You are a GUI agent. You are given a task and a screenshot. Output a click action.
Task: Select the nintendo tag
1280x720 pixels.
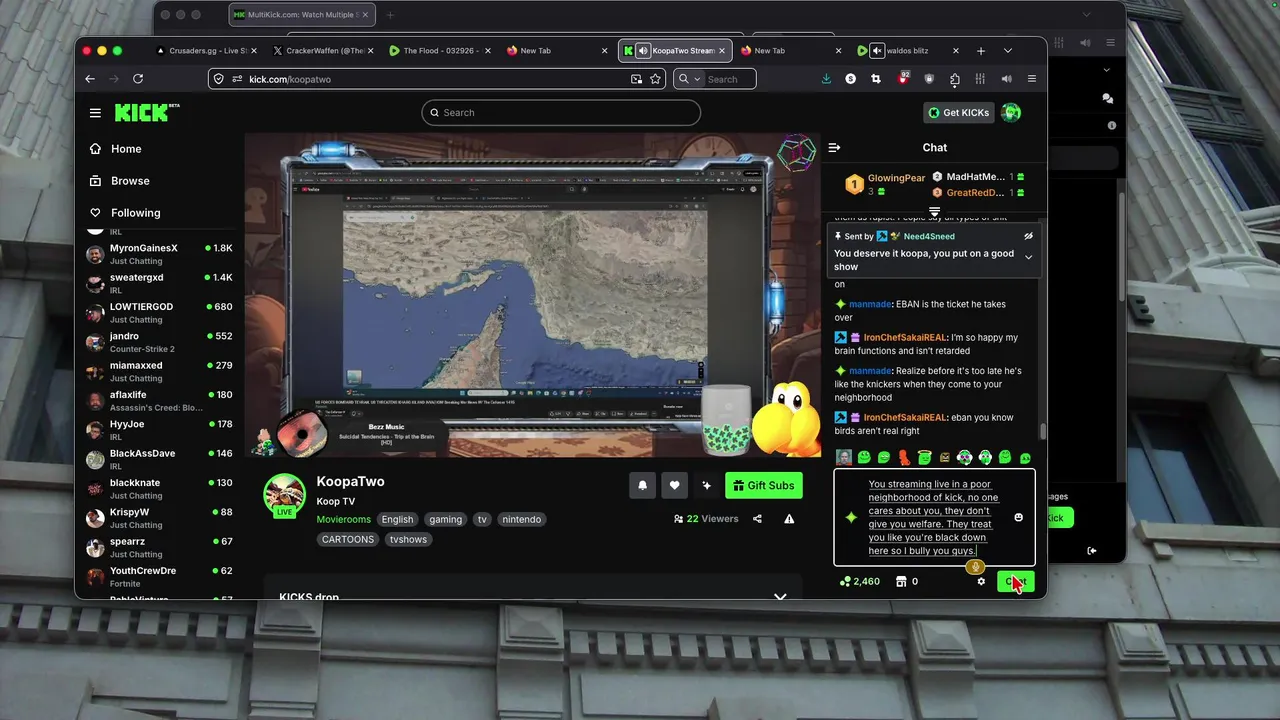coord(522,520)
